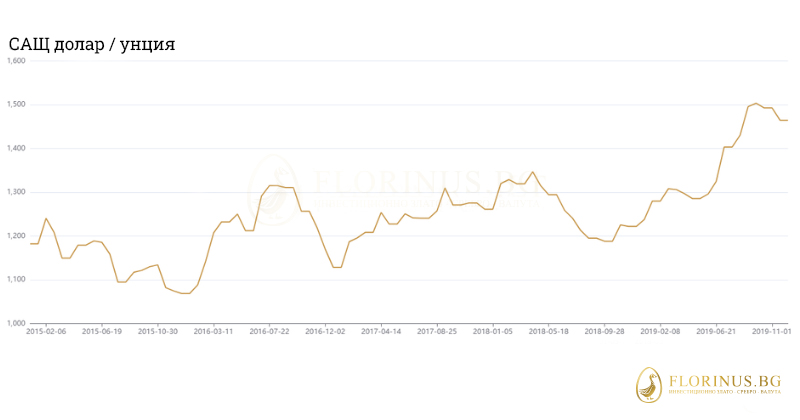Select the 2016-03-11 date on x-axis
800x420 pixels.
coord(213,331)
